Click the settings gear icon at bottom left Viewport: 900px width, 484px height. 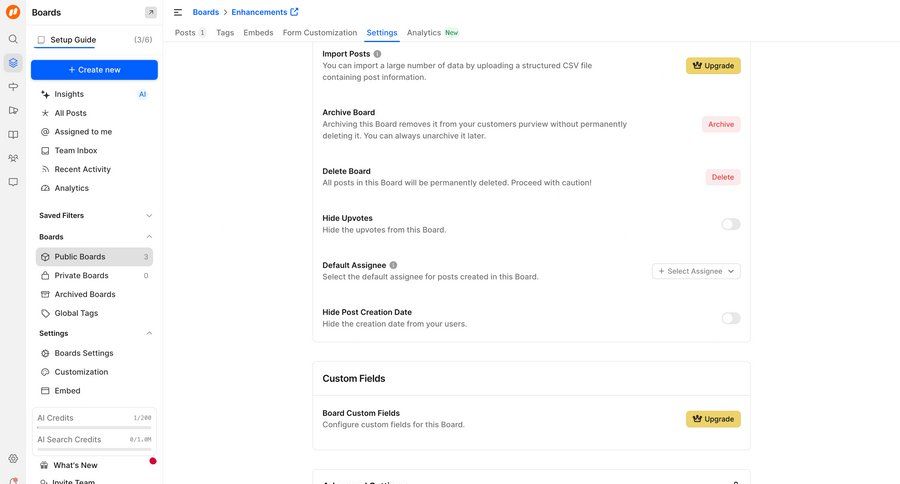pyautogui.click(x=13, y=458)
